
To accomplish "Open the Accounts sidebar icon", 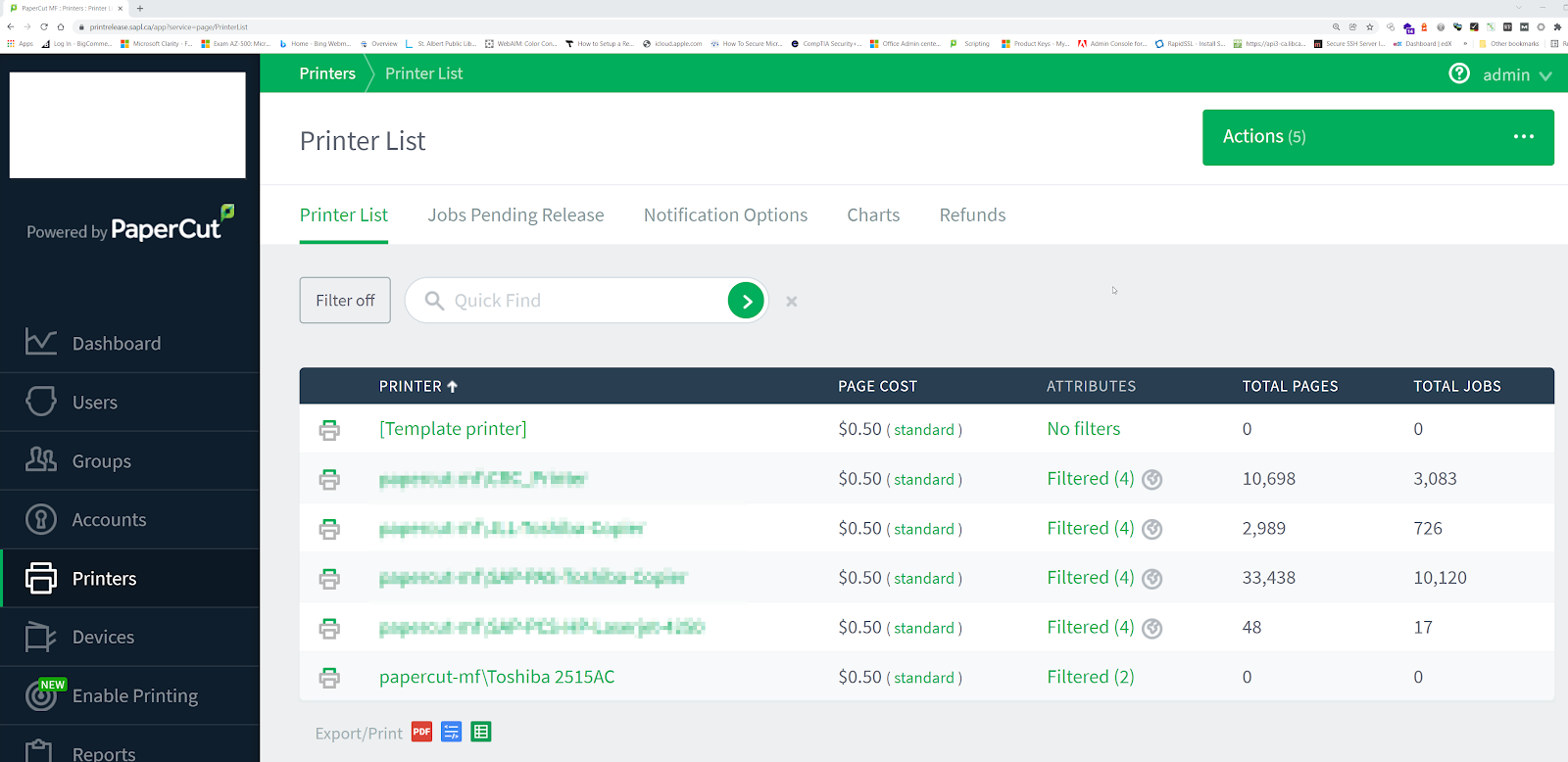I will [40, 519].
